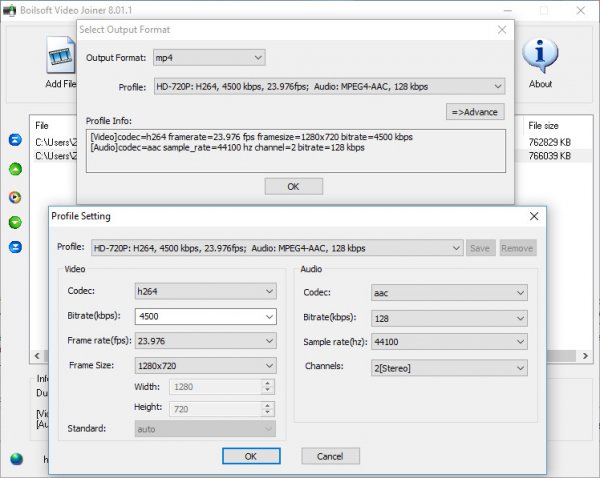The height and width of the screenshot is (478, 600).
Task: Click the Save profile button
Action: point(481,248)
